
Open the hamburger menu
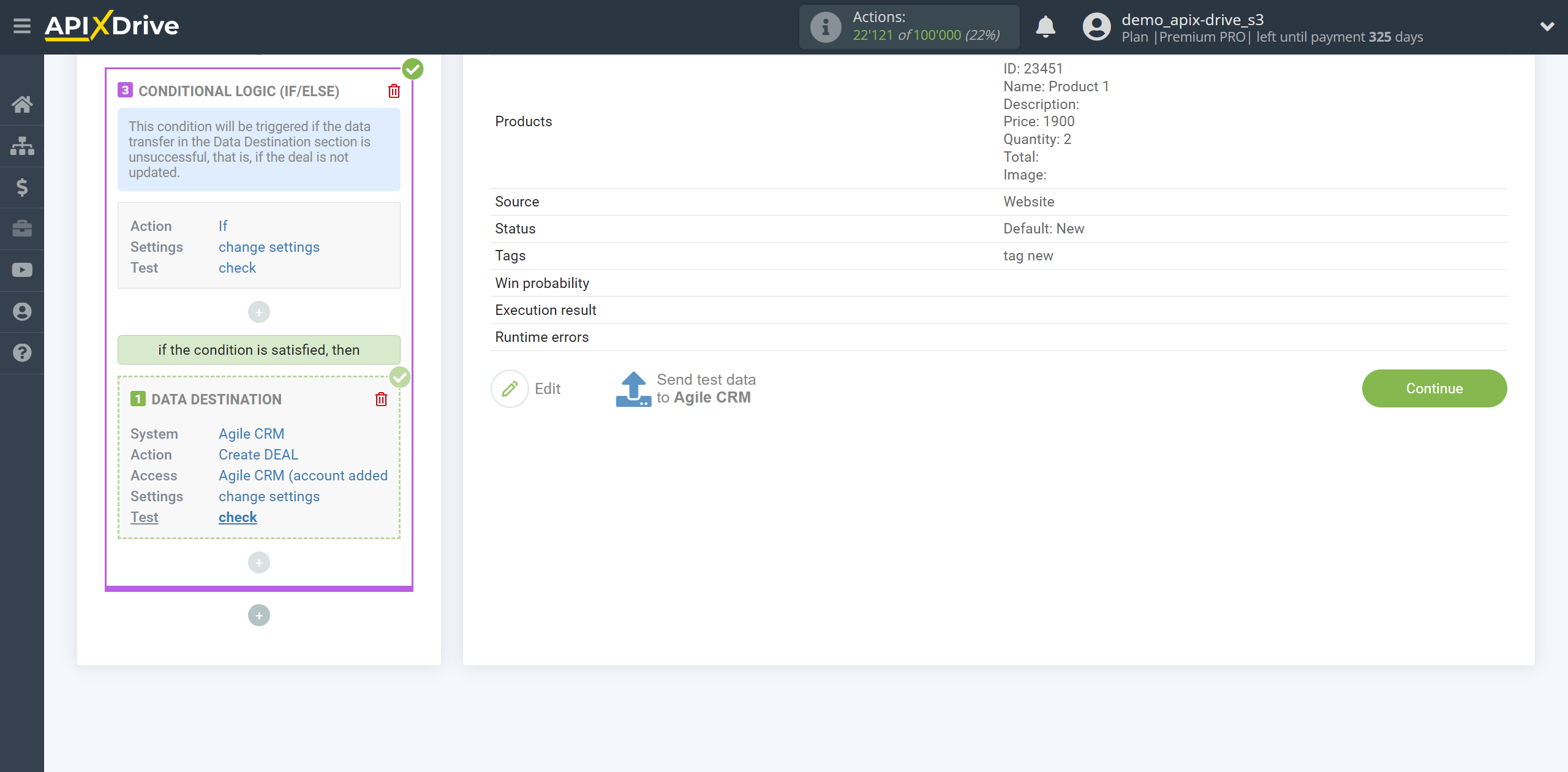[22, 26]
